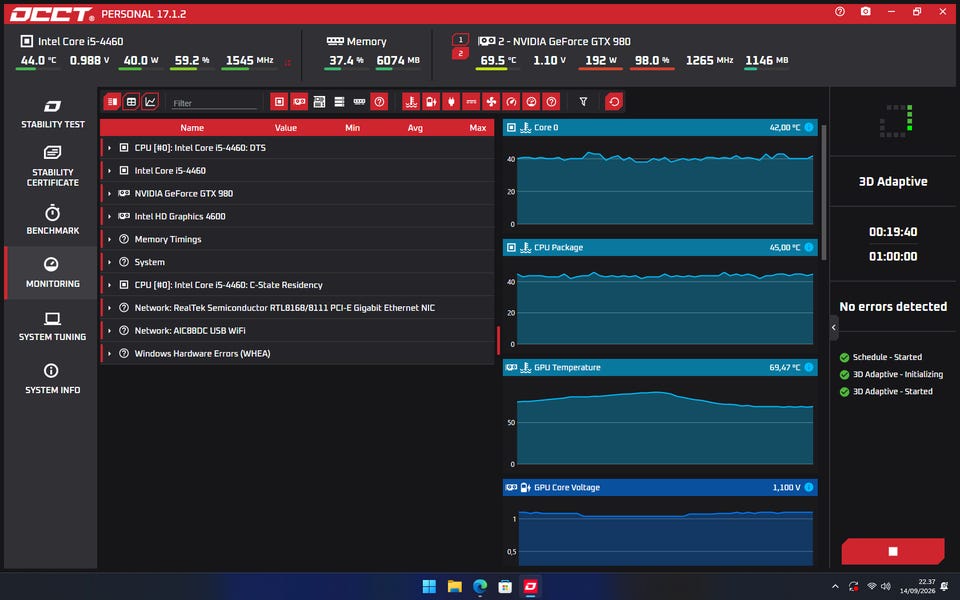Stop the running 3D Adaptive test

tap(893, 551)
